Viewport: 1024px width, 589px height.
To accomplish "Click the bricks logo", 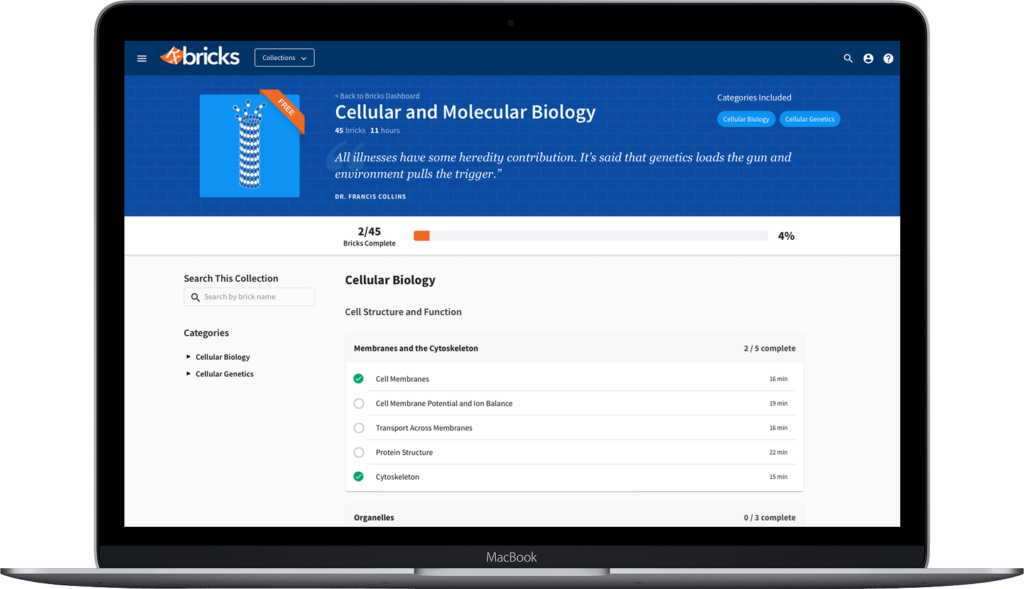I will pyautogui.click(x=200, y=56).
